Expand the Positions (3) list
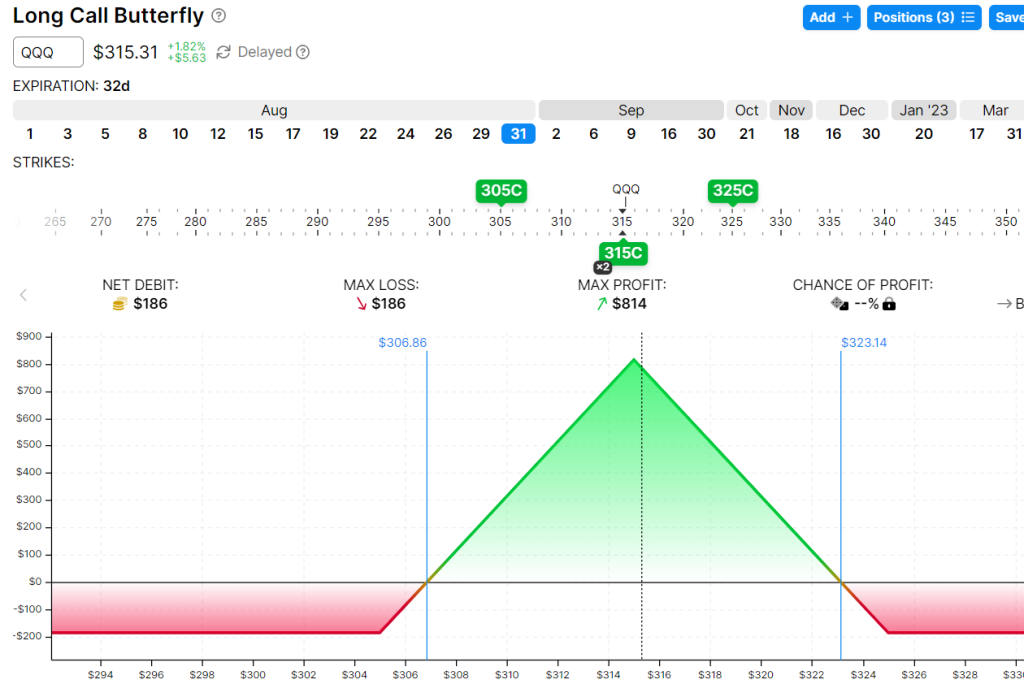1024x684 pixels. tap(923, 17)
